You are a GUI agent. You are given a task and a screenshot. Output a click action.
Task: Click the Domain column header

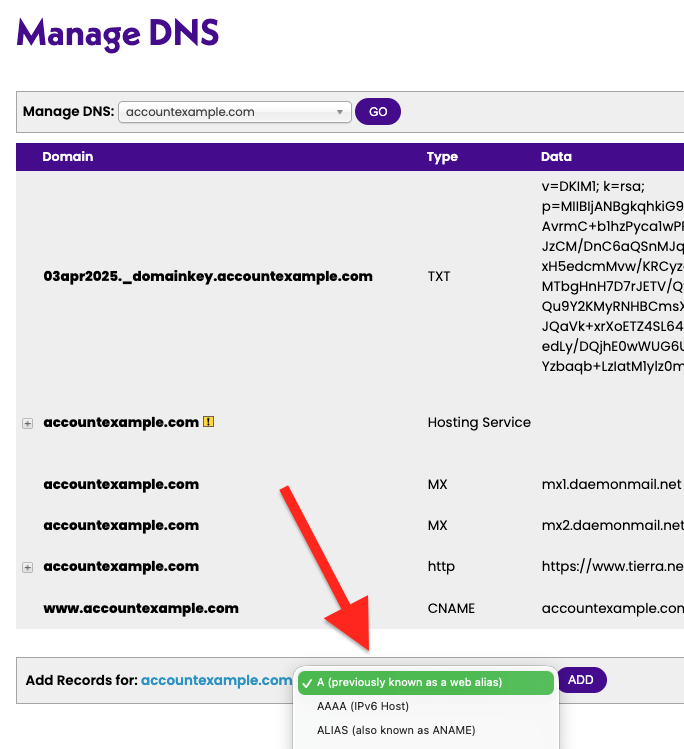68,157
